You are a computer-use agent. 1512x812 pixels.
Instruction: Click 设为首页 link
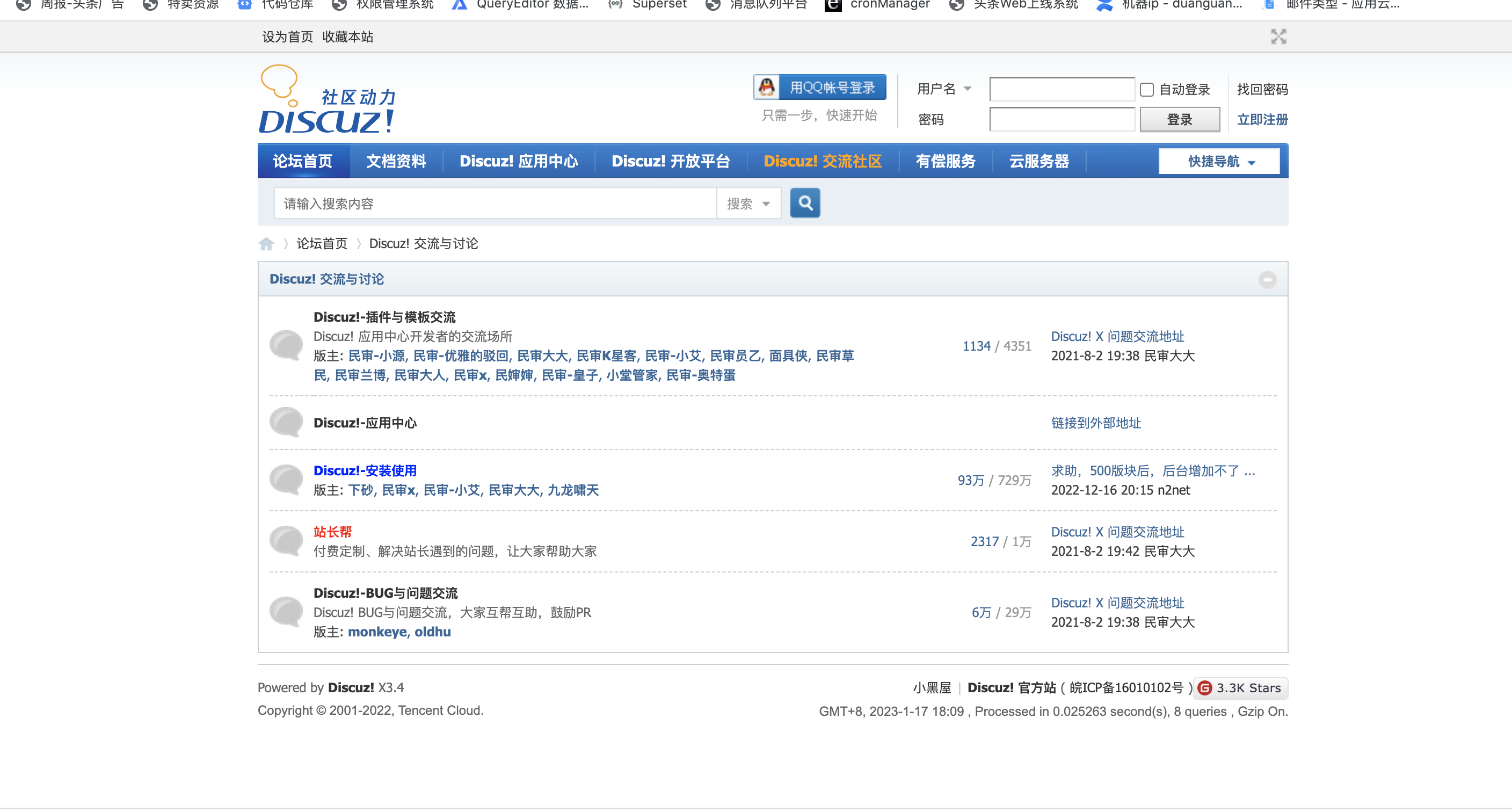(x=288, y=37)
